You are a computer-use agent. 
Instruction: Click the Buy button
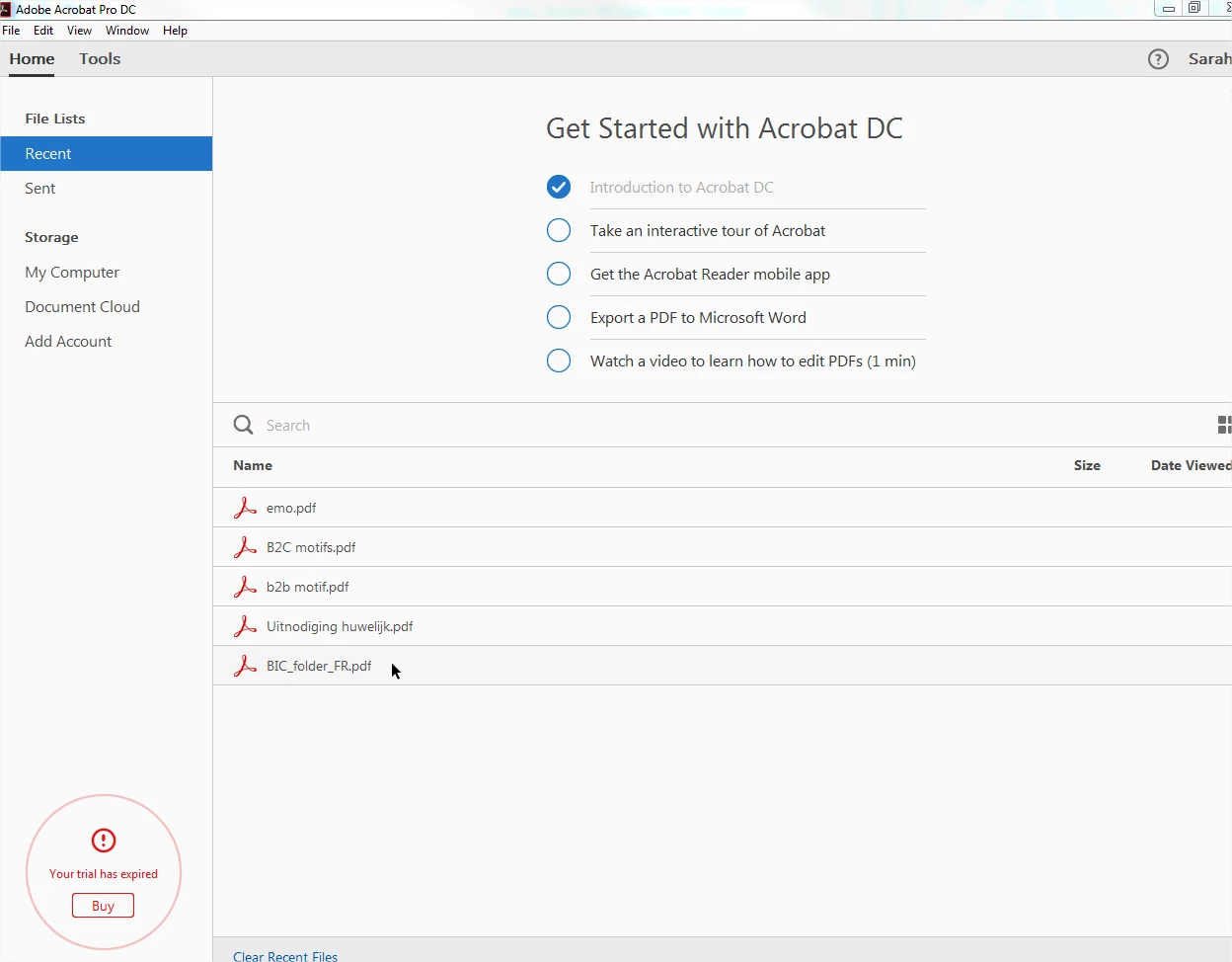coord(103,906)
